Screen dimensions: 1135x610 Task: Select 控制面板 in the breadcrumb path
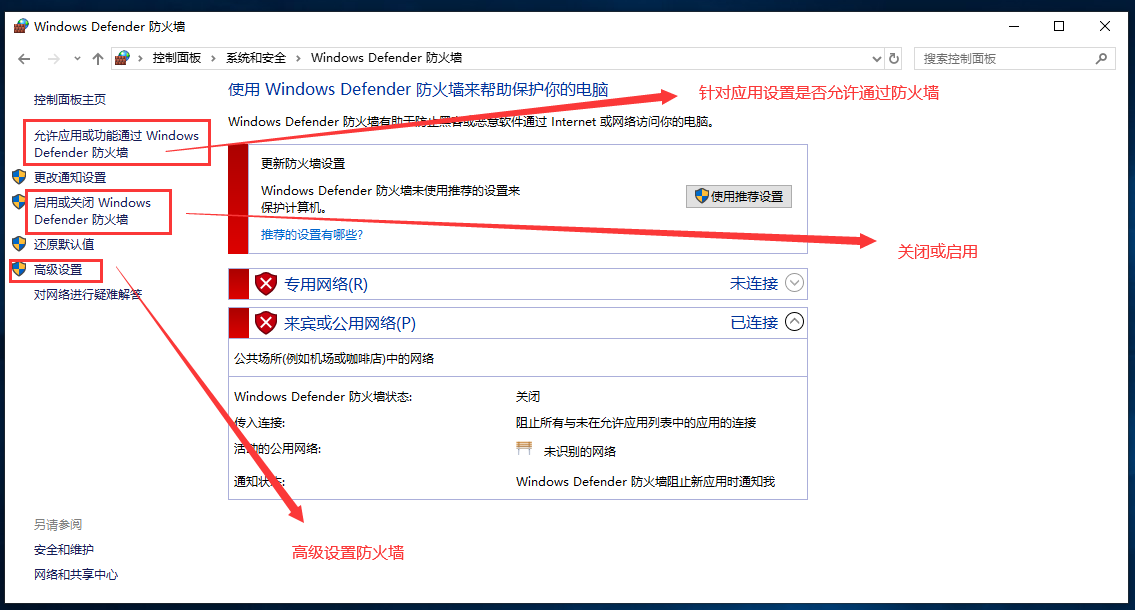[177, 58]
